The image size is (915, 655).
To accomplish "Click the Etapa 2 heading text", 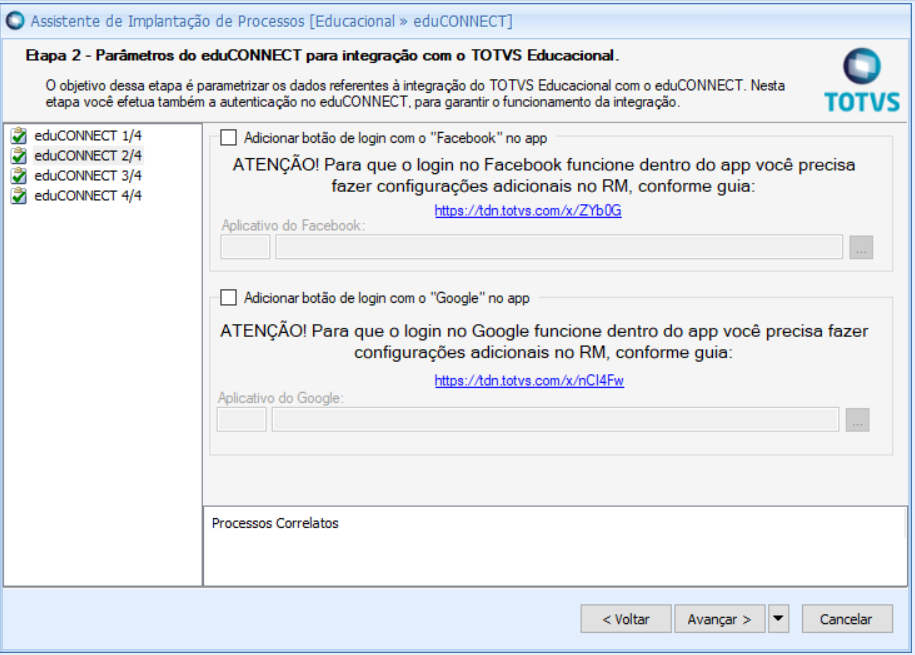I will (322, 55).
